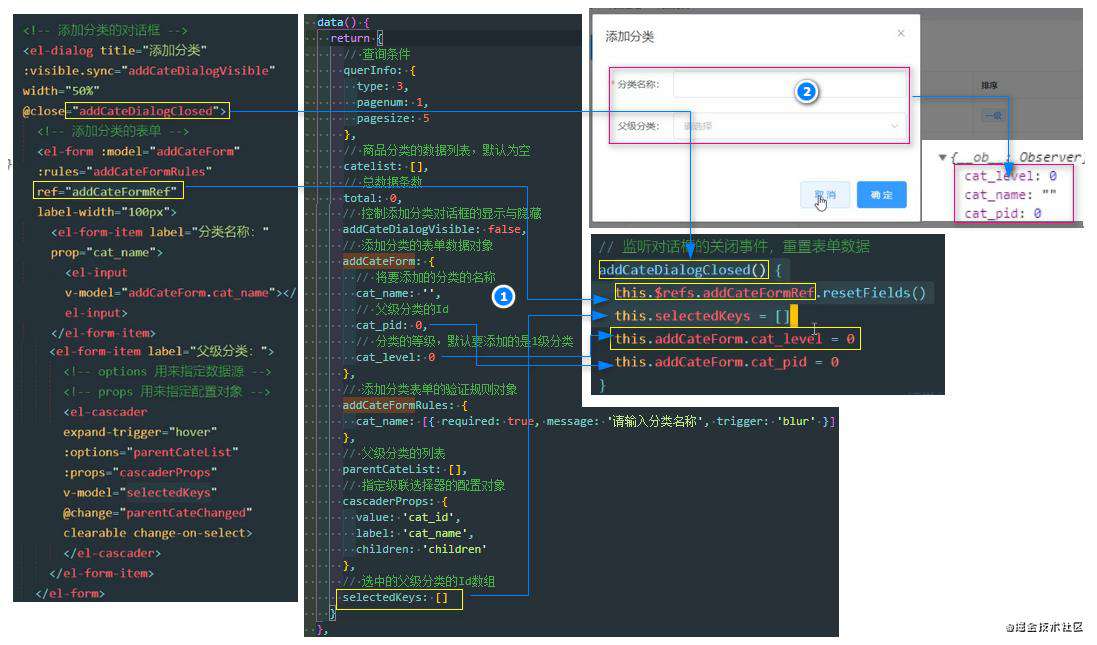The image size is (1097, 645).
Task: Click the "value: 'cat_id'," line
Action: pos(409,517)
